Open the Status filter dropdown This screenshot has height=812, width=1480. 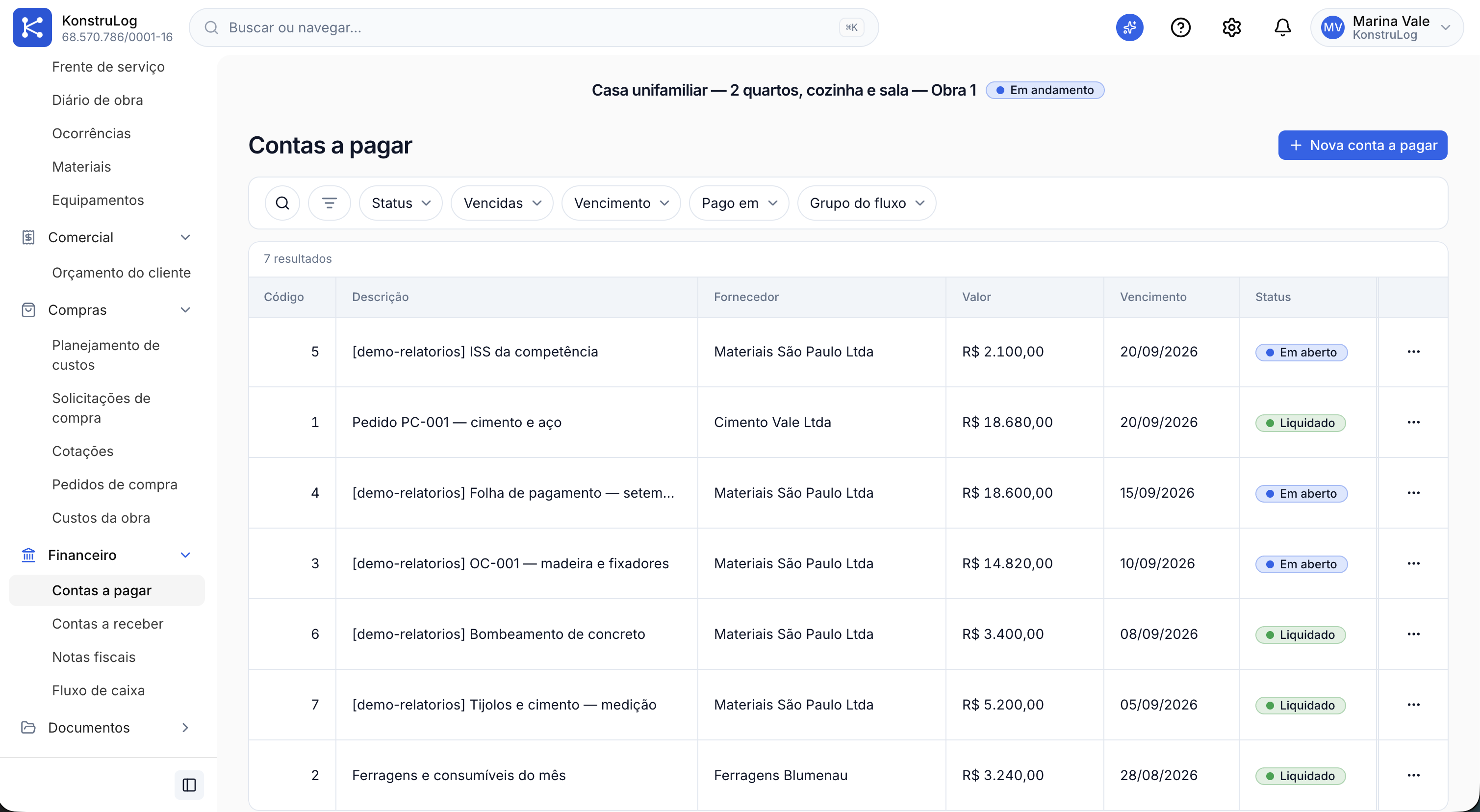click(401, 203)
